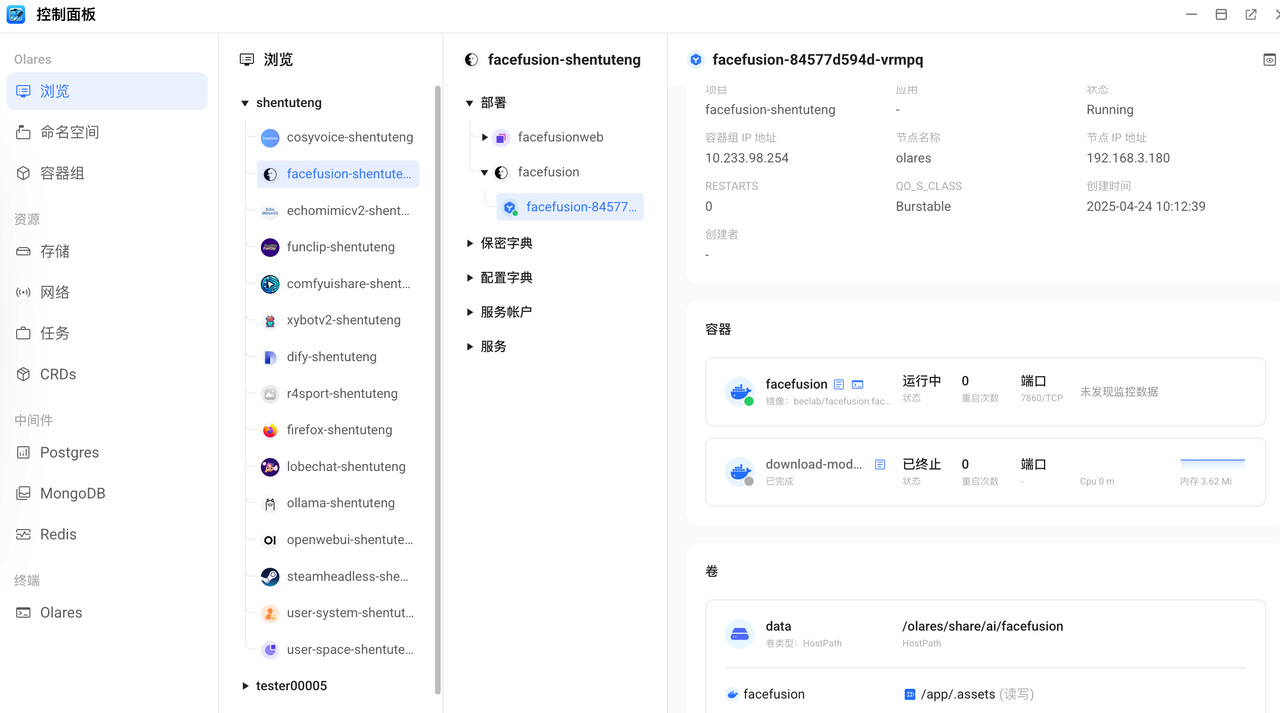The width and height of the screenshot is (1280, 713).
Task: Expand the tester00005 tree node
Action: tap(245, 686)
